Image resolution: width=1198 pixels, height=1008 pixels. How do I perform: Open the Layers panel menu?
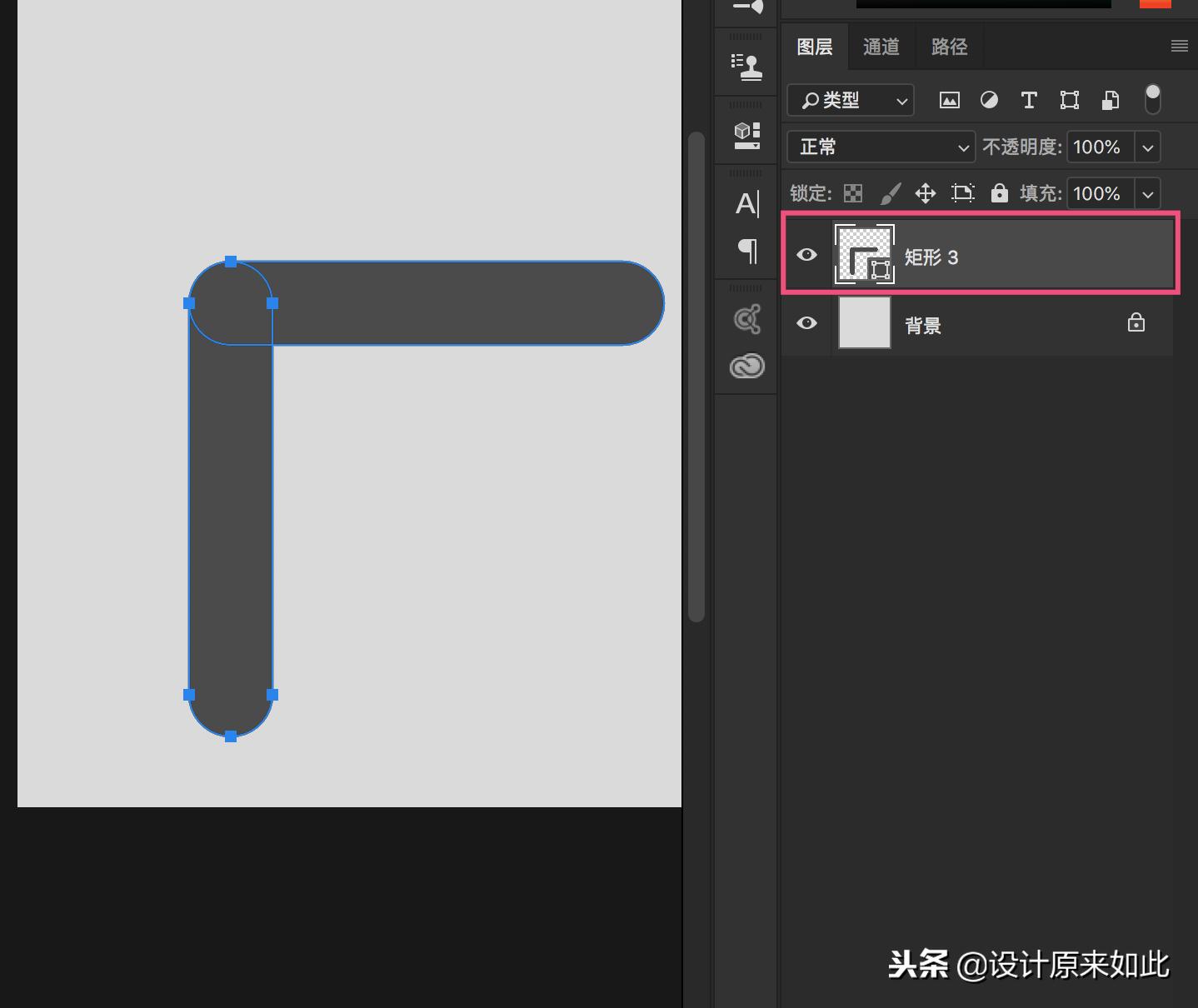(1179, 47)
